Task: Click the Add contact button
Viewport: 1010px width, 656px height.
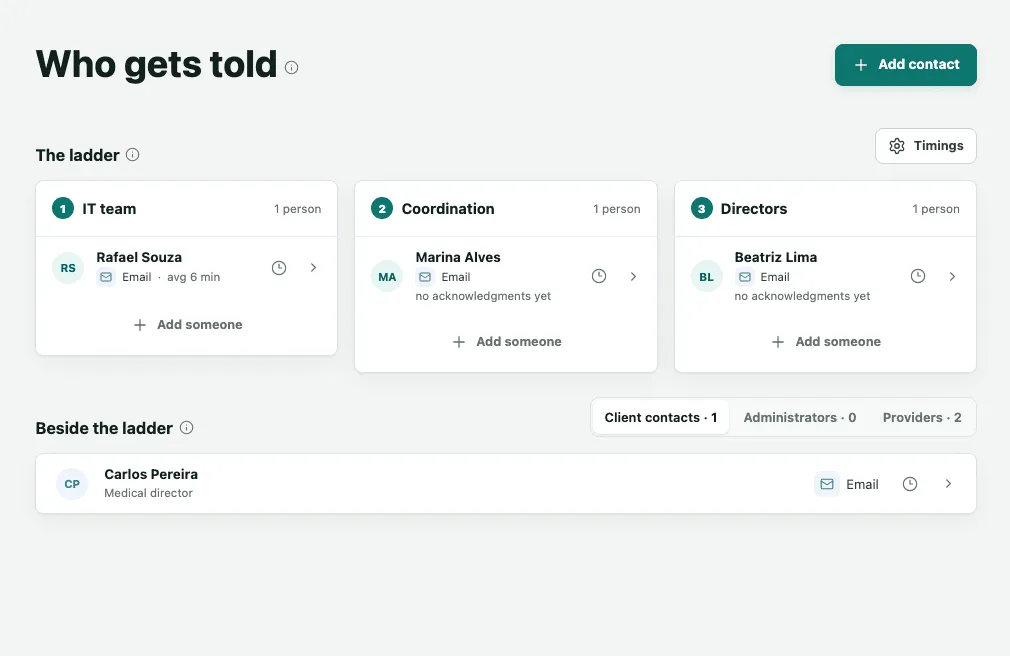Action: pyautogui.click(x=906, y=64)
